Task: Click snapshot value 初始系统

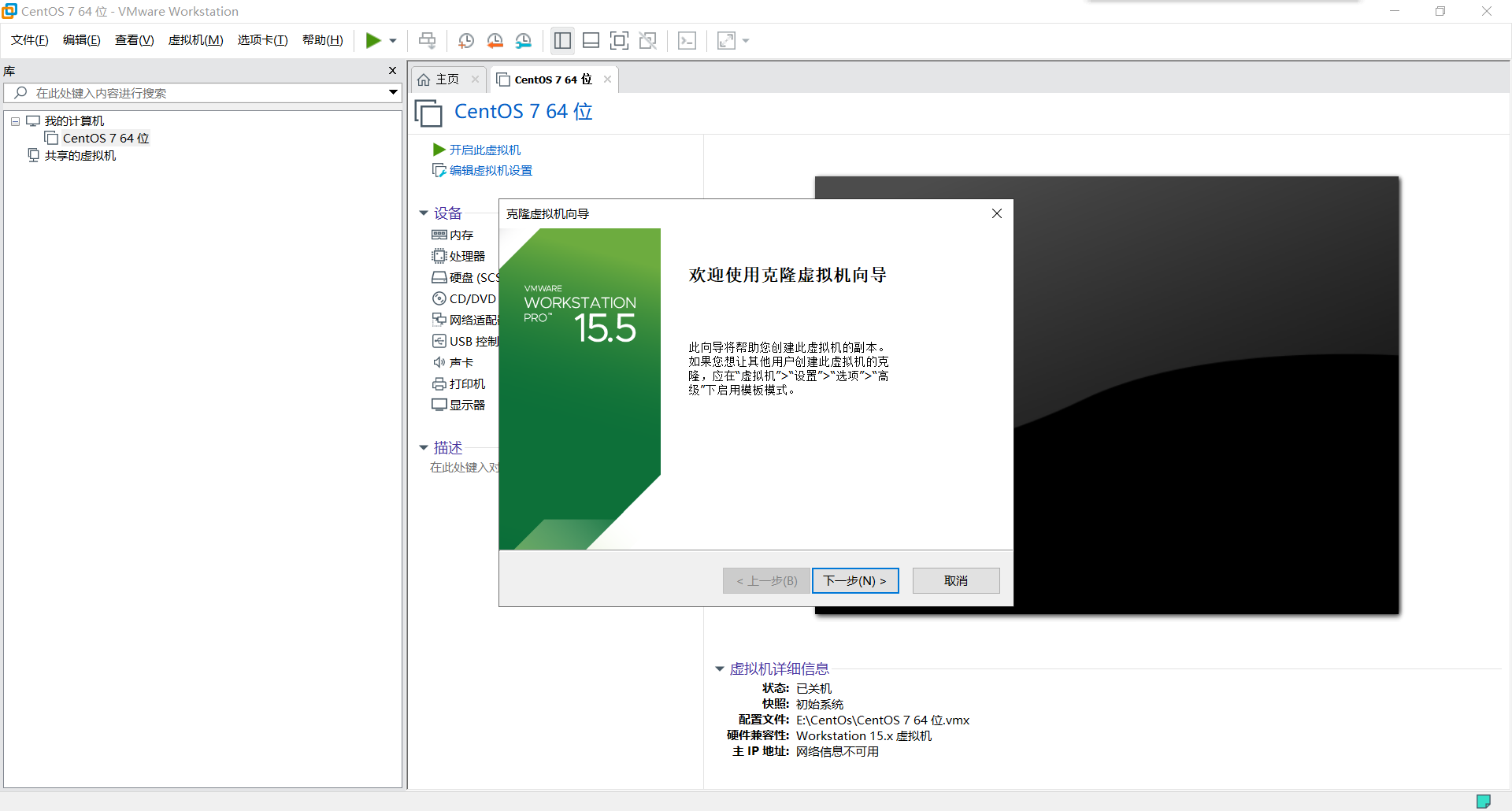Action: click(820, 705)
